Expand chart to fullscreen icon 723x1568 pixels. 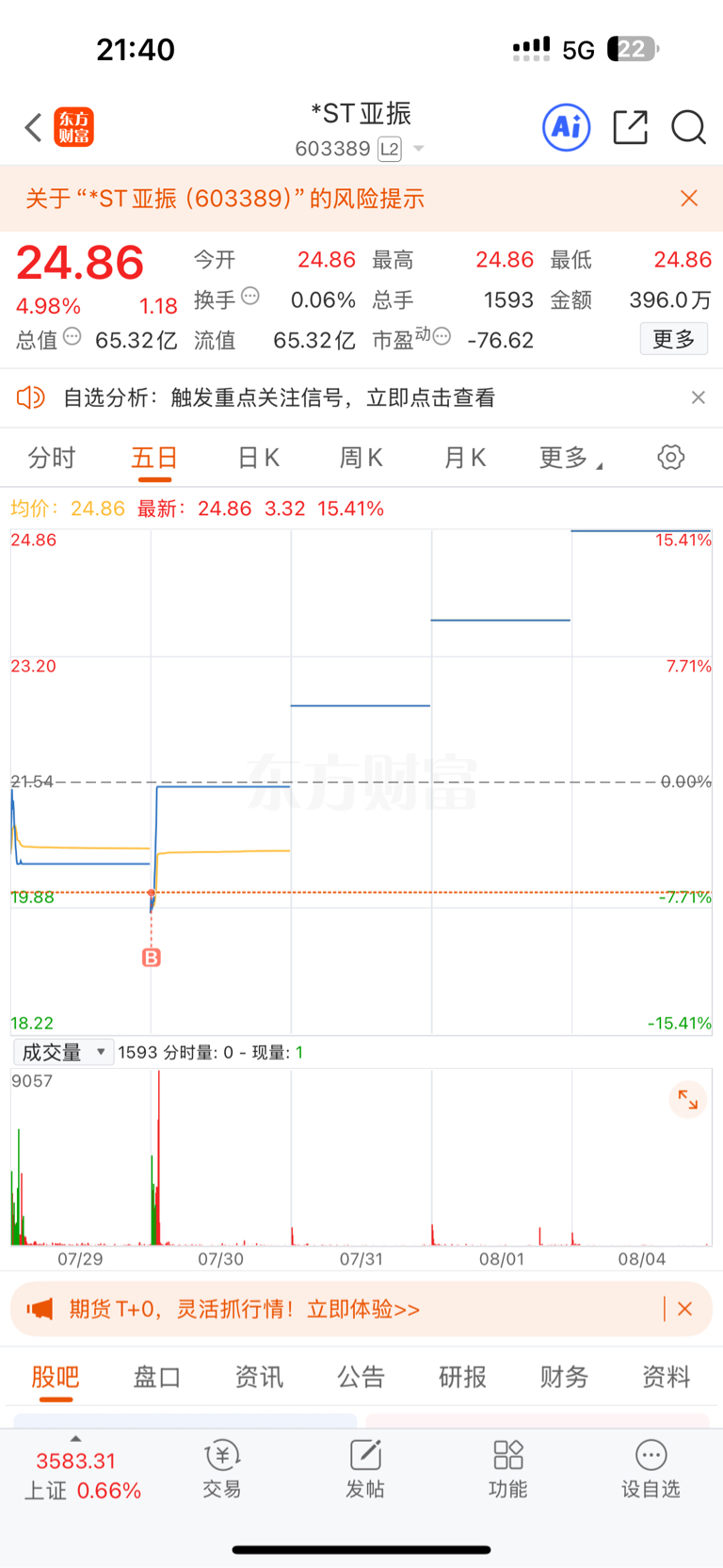point(688,1100)
